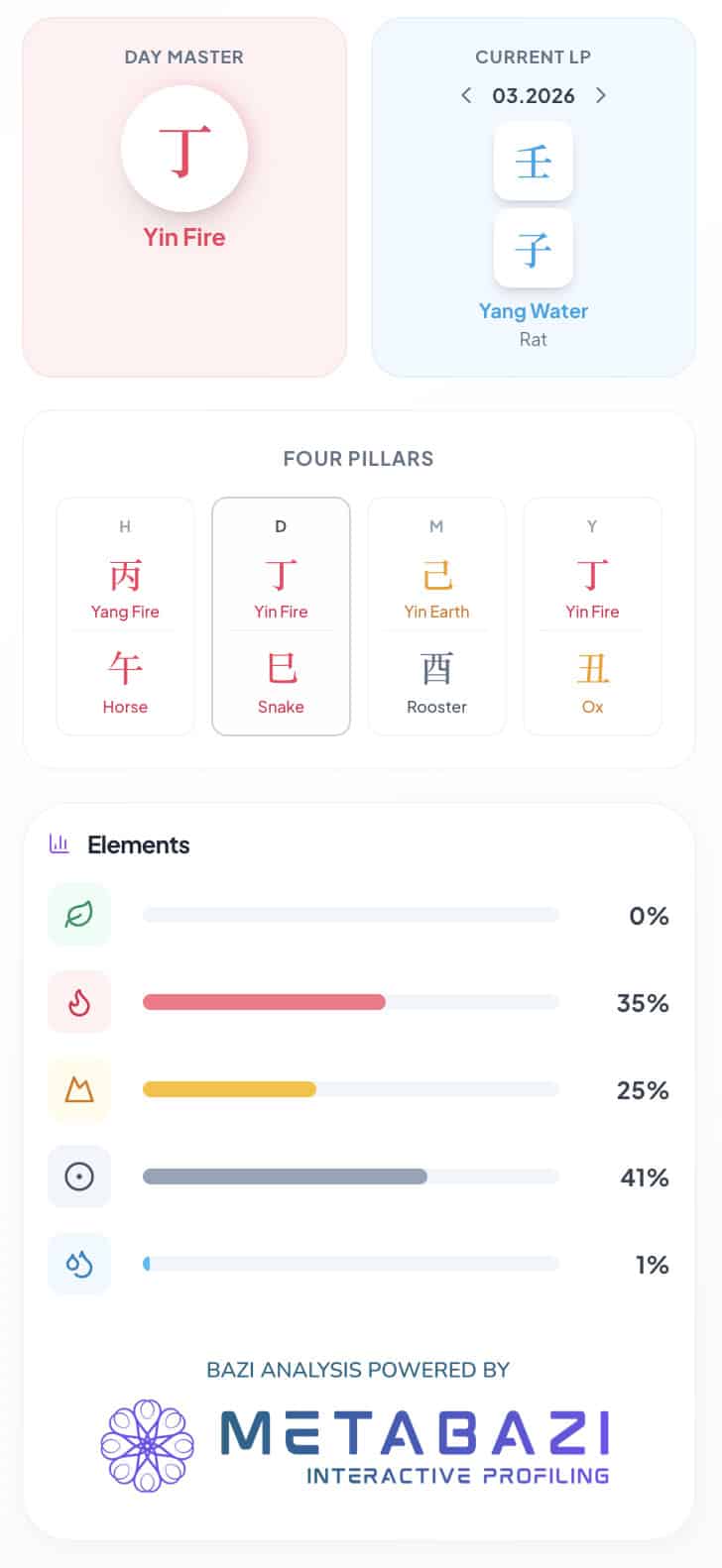Click the Metal element circle icon

pos(79,1176)
